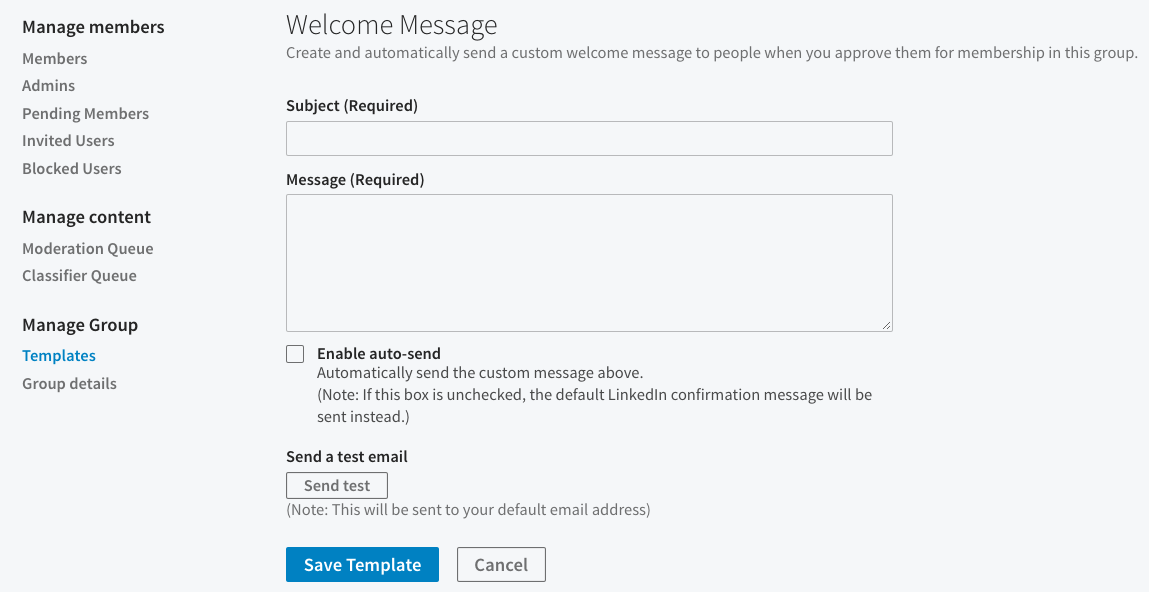1149x592 pixels.
Task: Select the Templates section
Action: pos(58,355)
